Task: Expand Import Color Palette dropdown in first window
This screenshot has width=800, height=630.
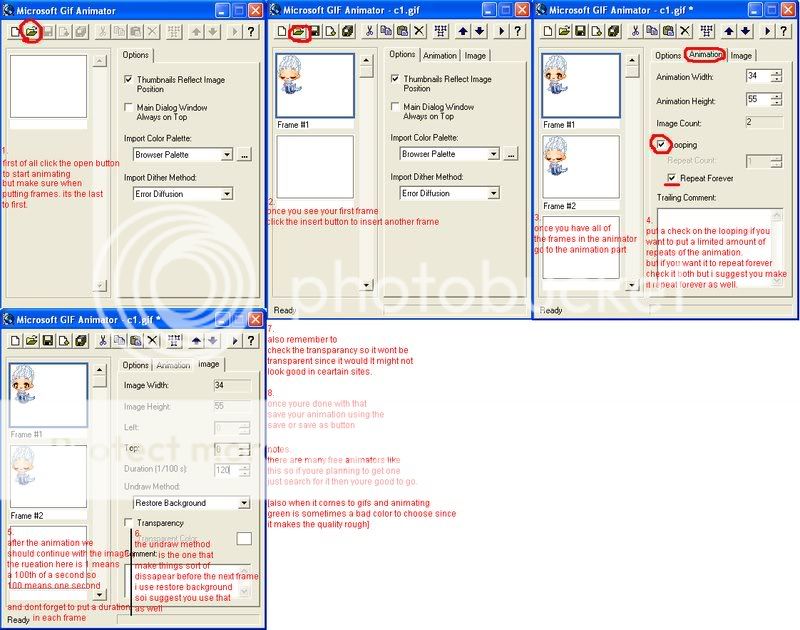Action: click(x=227, y=155)
